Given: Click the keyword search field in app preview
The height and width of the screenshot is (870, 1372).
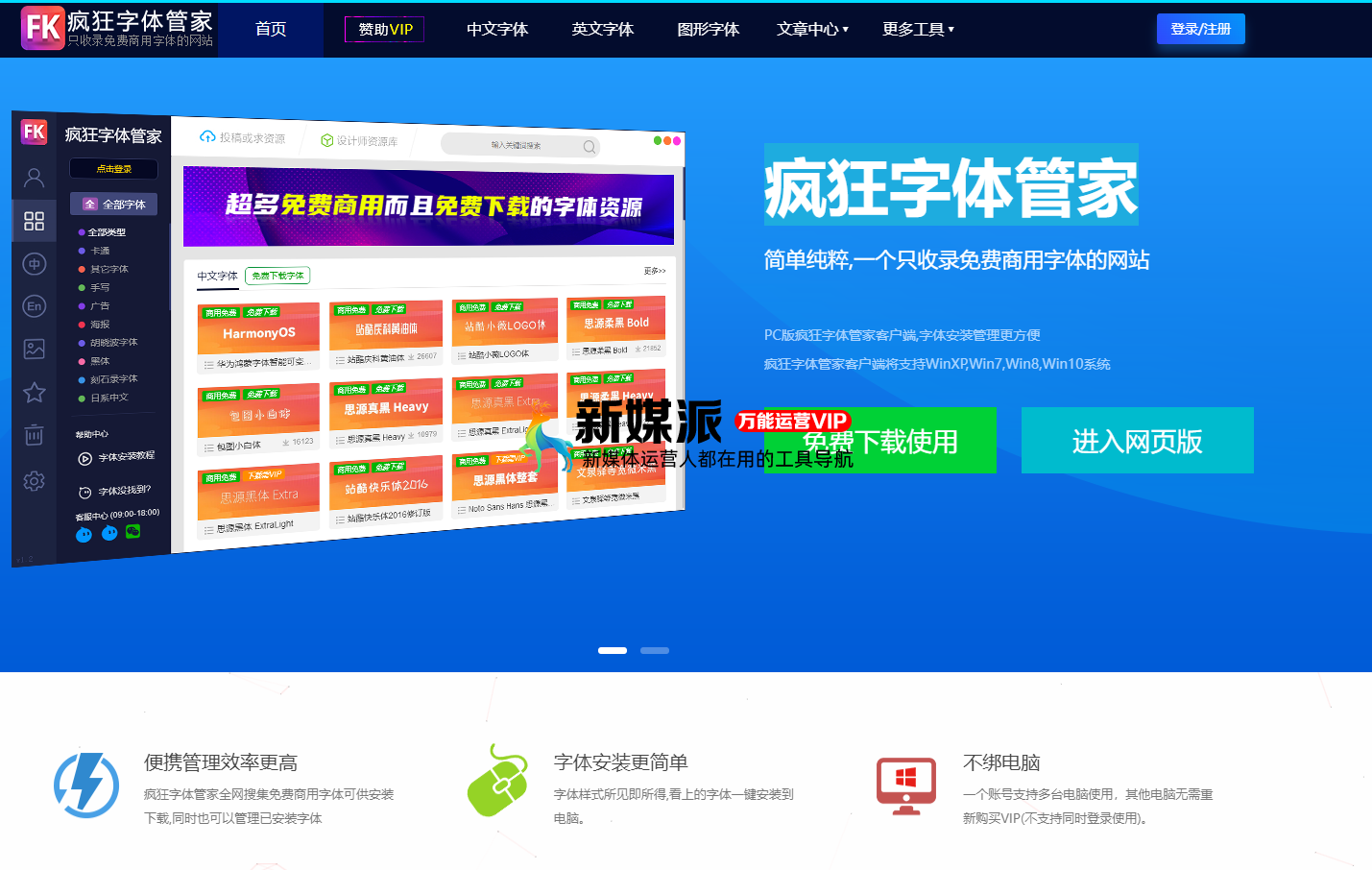Looking at the screenshot, I should point(521,145).
